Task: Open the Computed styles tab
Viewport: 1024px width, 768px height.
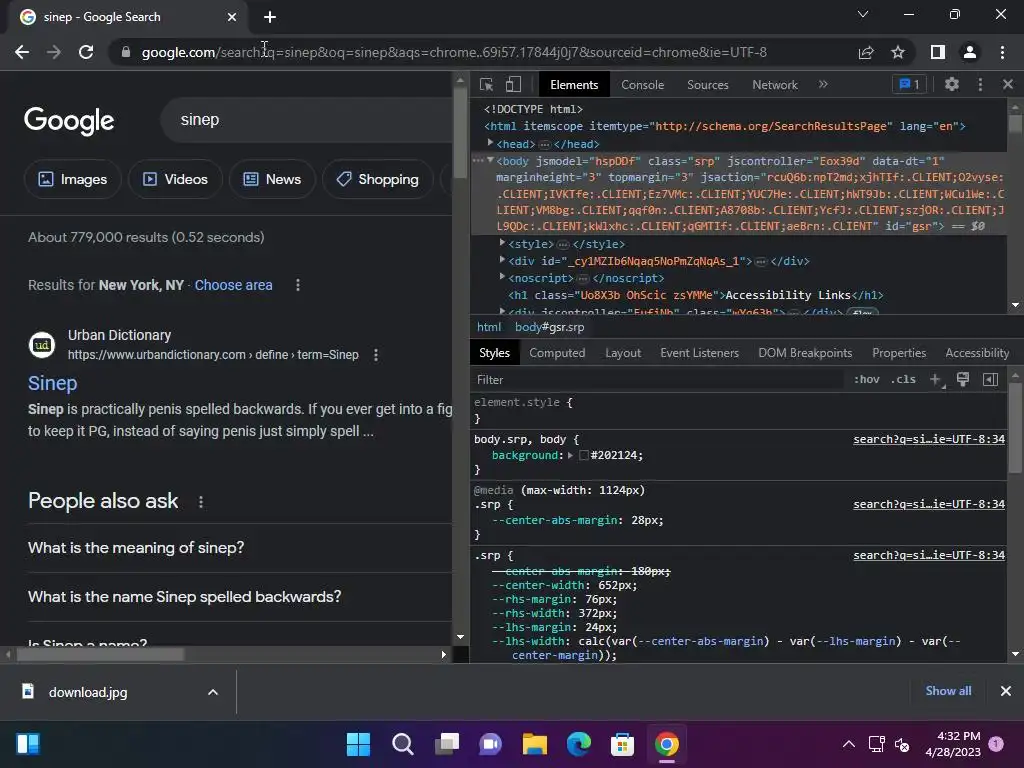Action: pyautogui.click(x=557, y=353)
